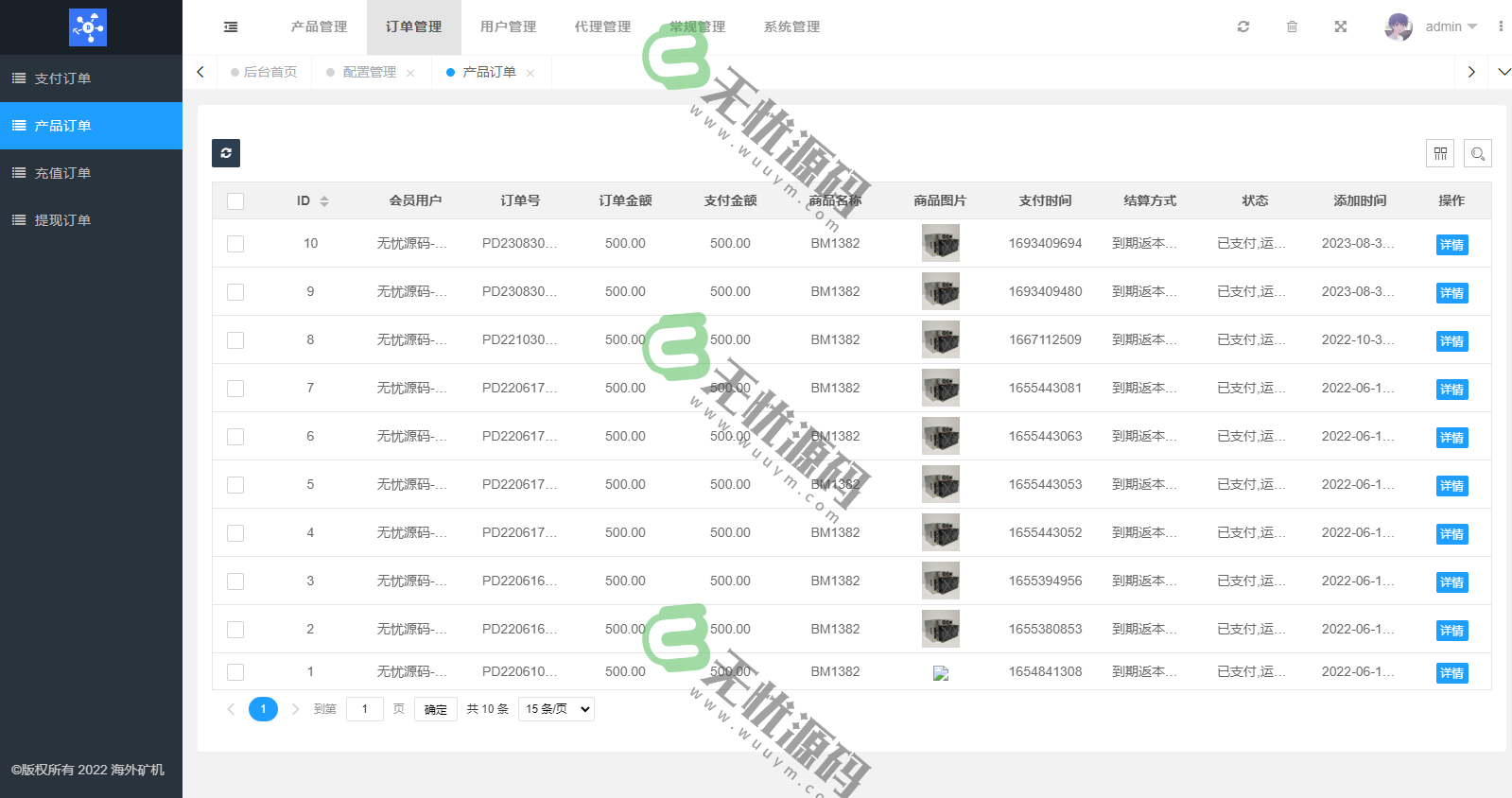Sort the table by ID column arrows
The width and height of the screenshot is (1512, 798).
[324, 201]
